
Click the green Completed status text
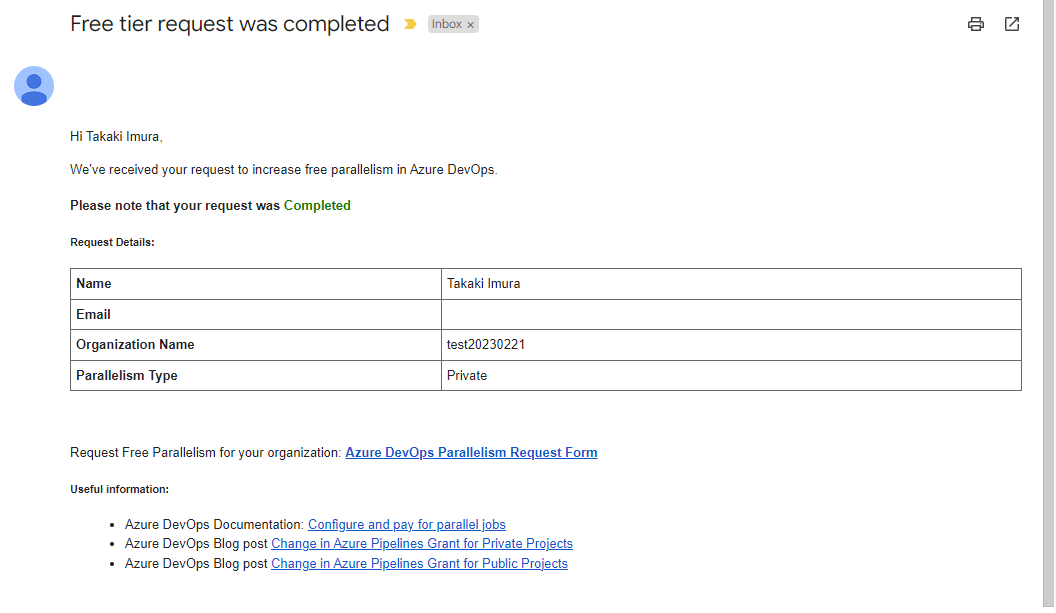click(x=317, y=206)
